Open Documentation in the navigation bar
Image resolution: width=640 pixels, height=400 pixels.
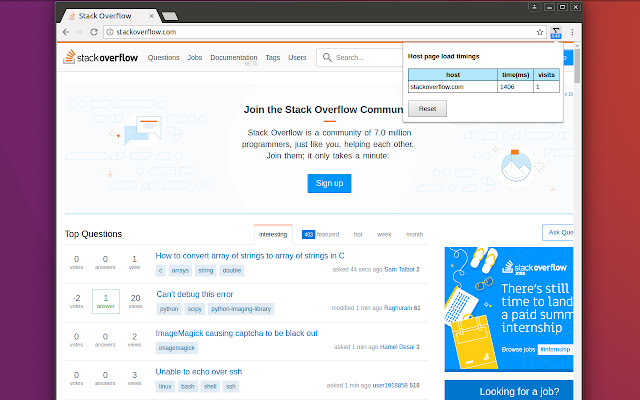[x=233, y=58]
